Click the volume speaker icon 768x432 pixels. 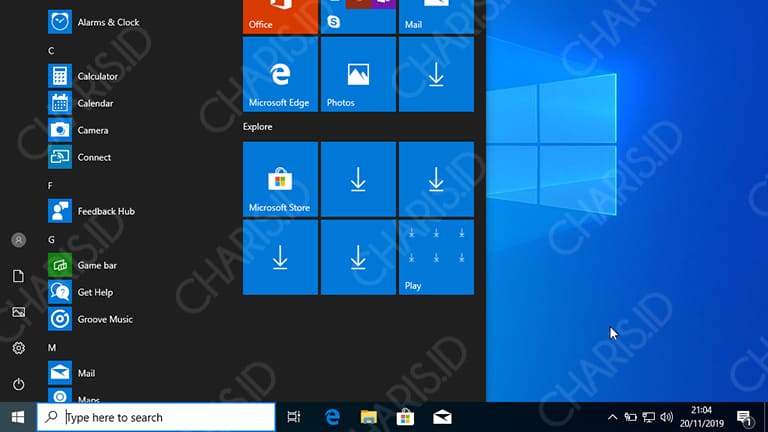tap(667, 417)
